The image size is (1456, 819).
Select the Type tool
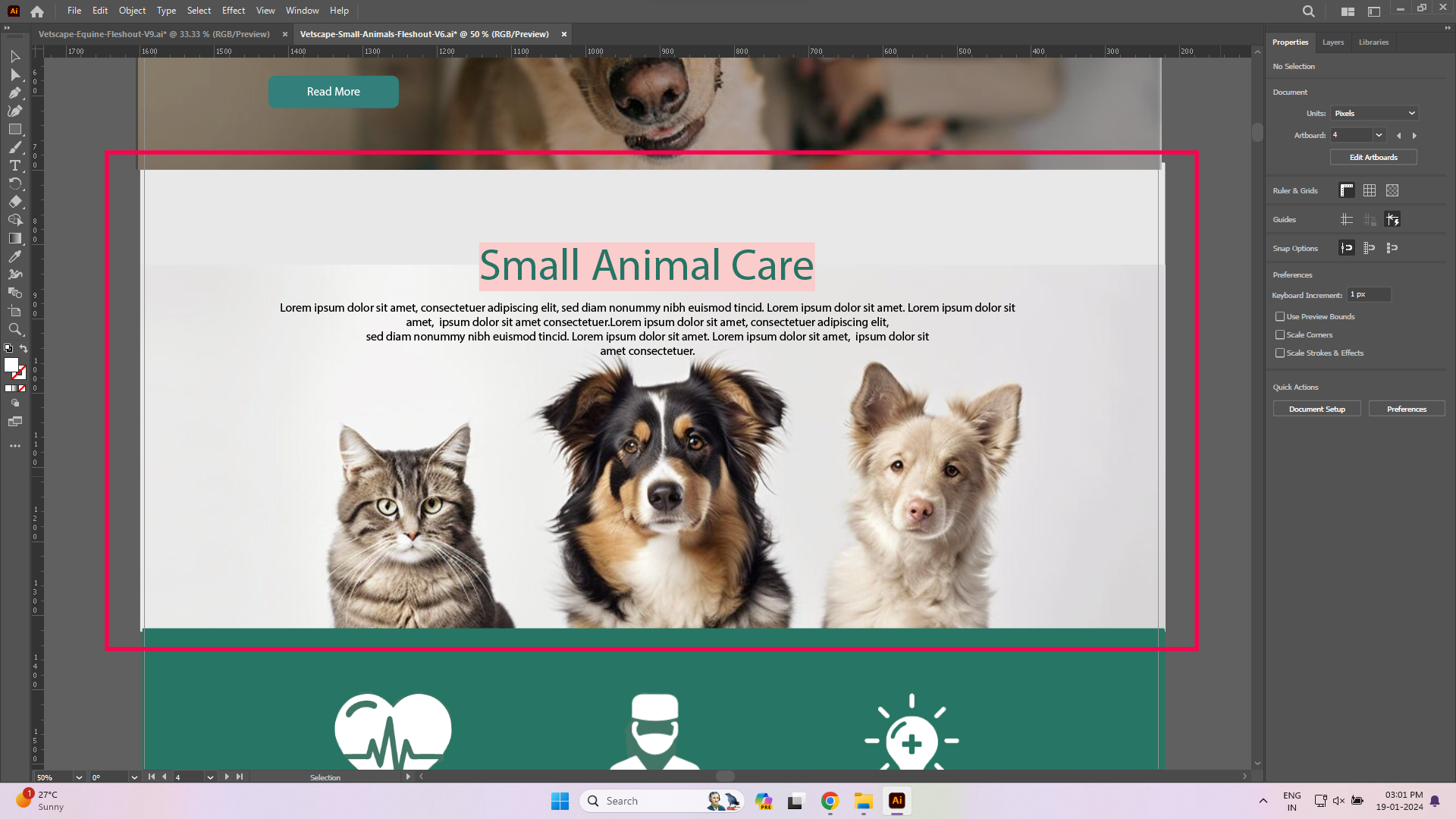[x=14, y=166]
